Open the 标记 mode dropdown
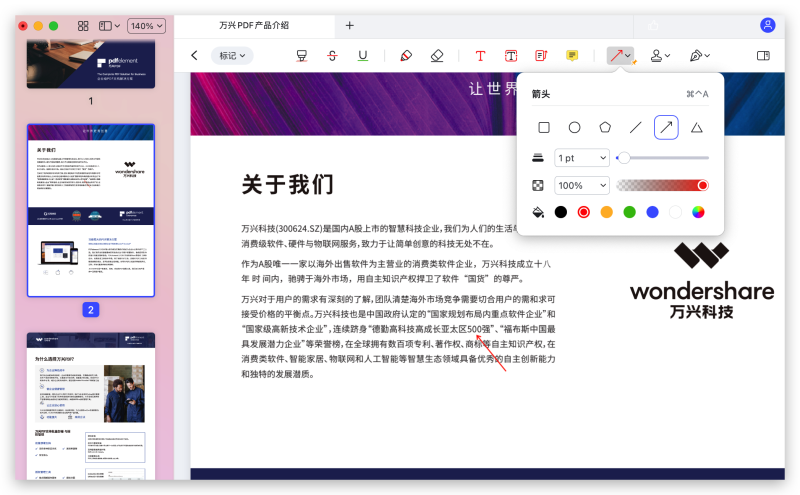The width and height of the screenshot is (800, 495). click(x=232, y=56)
